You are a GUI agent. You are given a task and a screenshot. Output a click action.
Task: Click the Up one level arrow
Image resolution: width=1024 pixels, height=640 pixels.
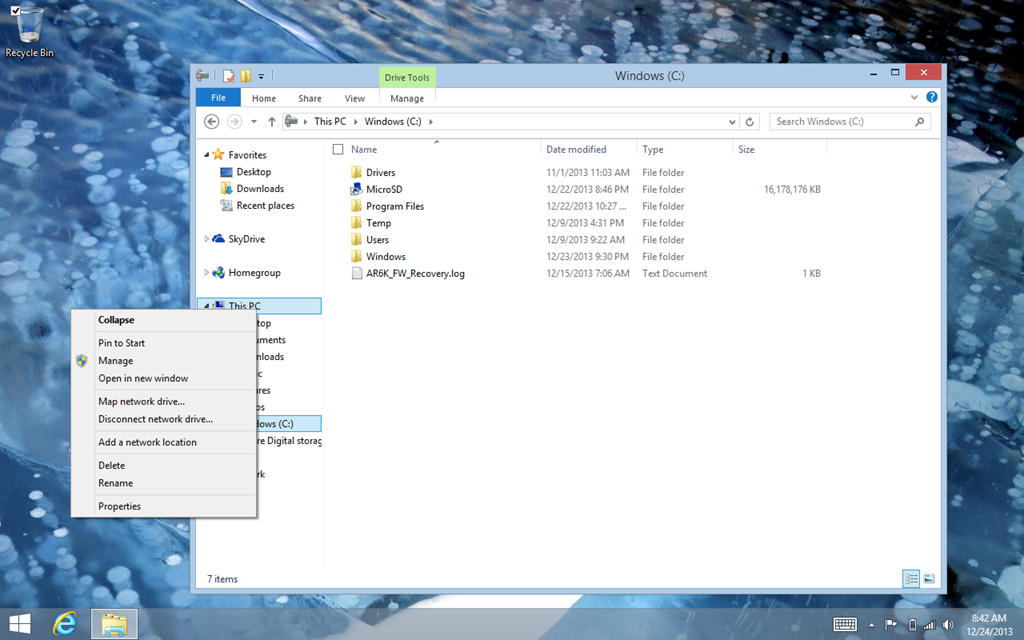(271, 122)
